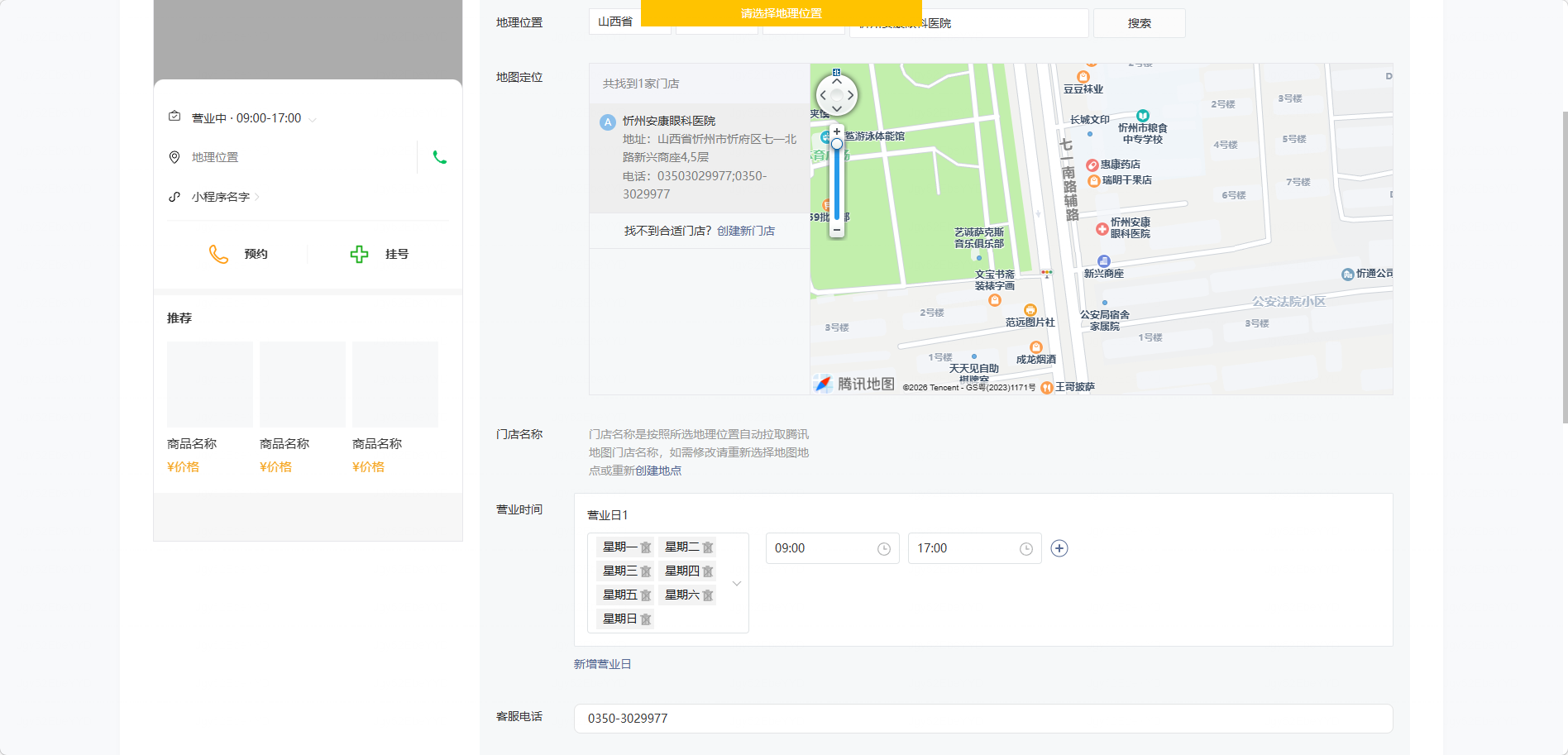Click the 豆豆袜业 marker on map
1568x755 pixels.
coord(1083,77)
